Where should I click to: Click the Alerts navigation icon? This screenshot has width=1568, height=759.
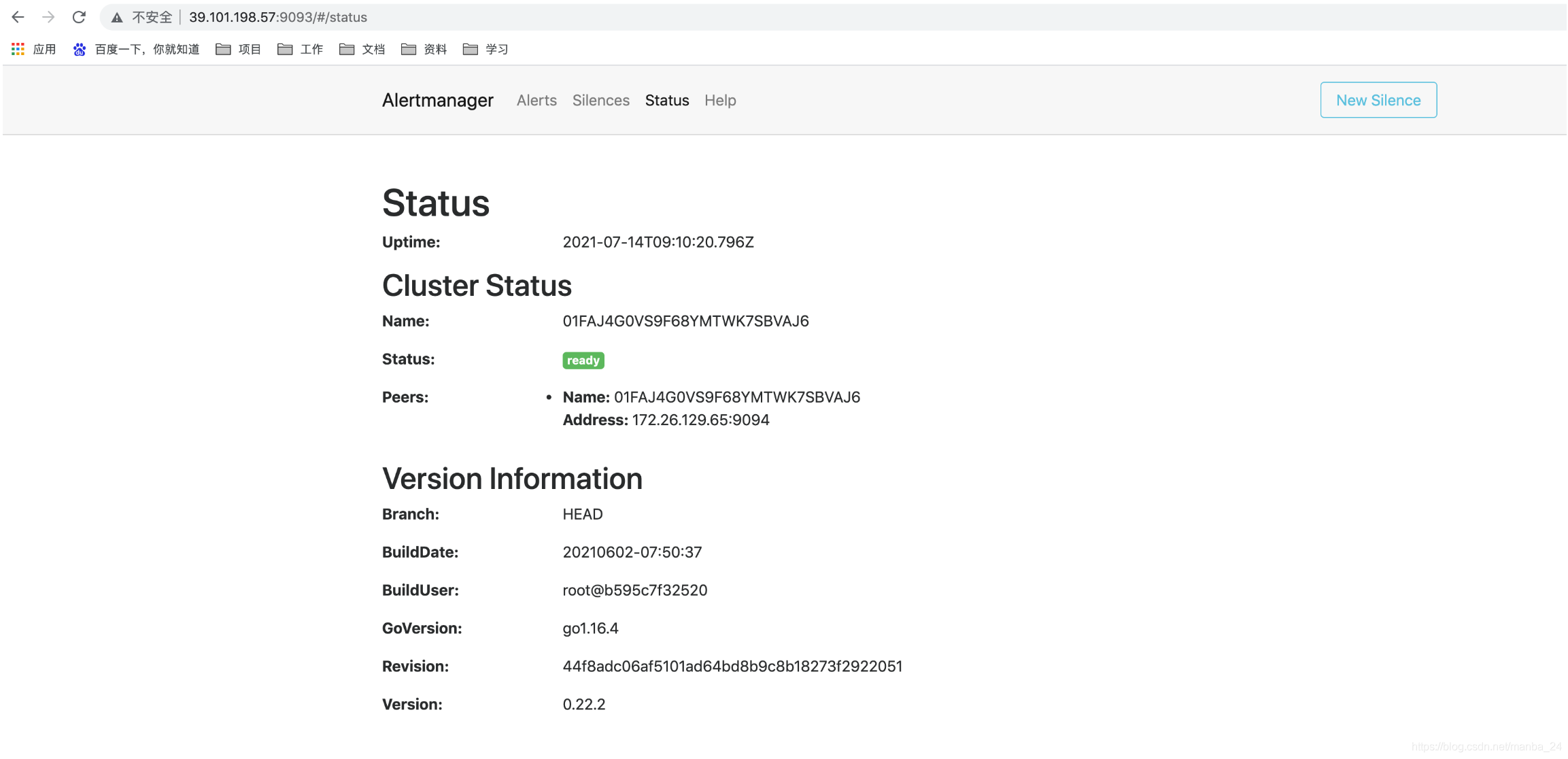(536, 99)
